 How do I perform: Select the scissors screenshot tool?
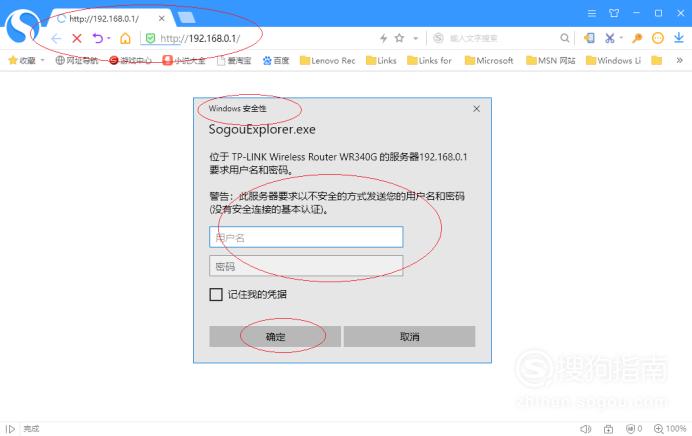609,38
